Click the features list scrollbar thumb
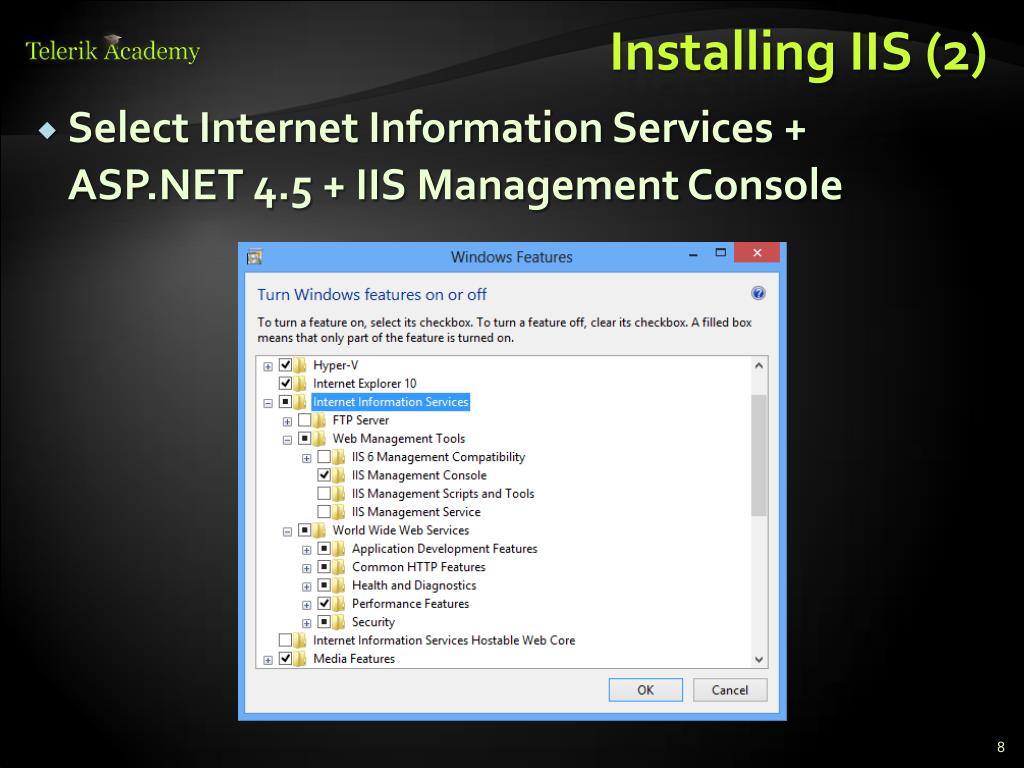This screenshot has height=768, width=1024. tap(759, 455)
